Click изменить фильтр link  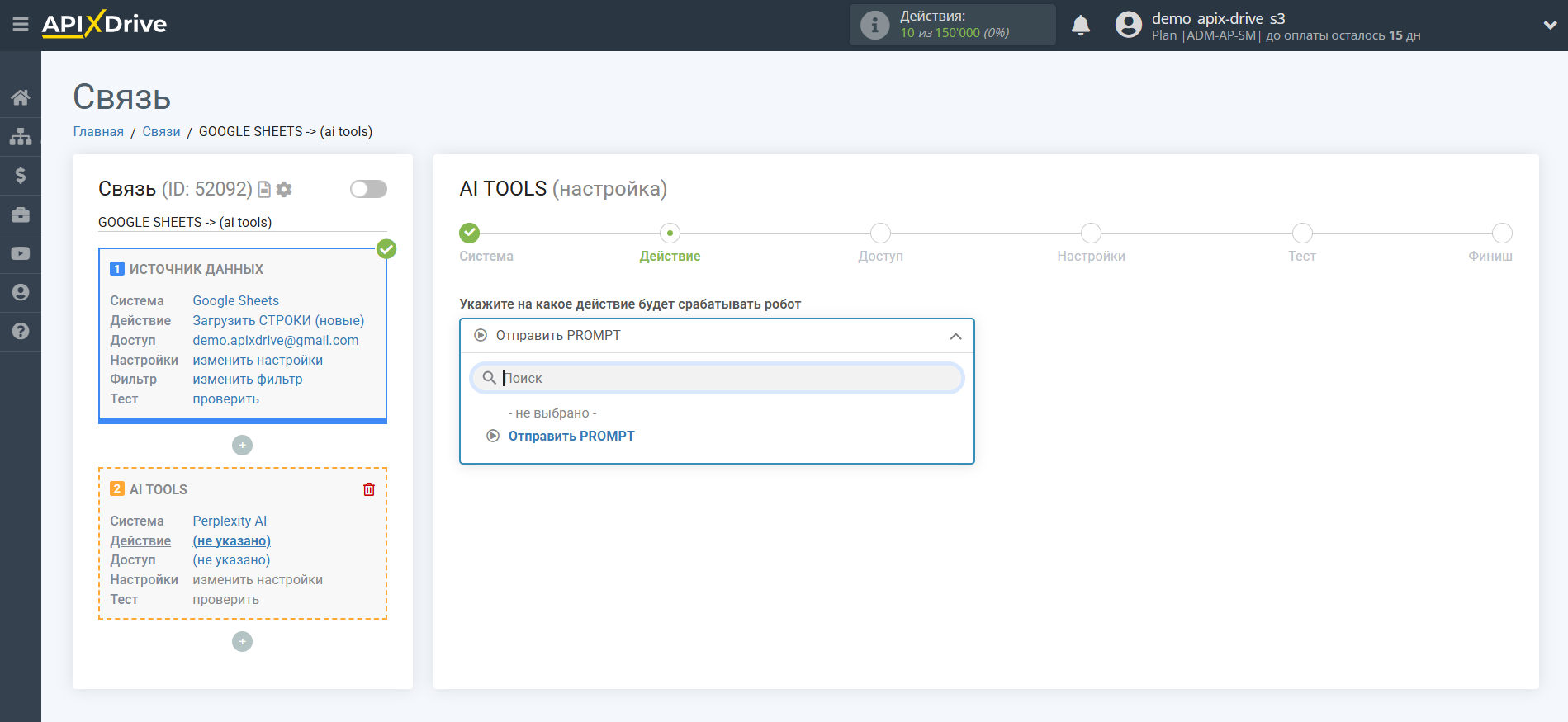(x=248, y=379)
